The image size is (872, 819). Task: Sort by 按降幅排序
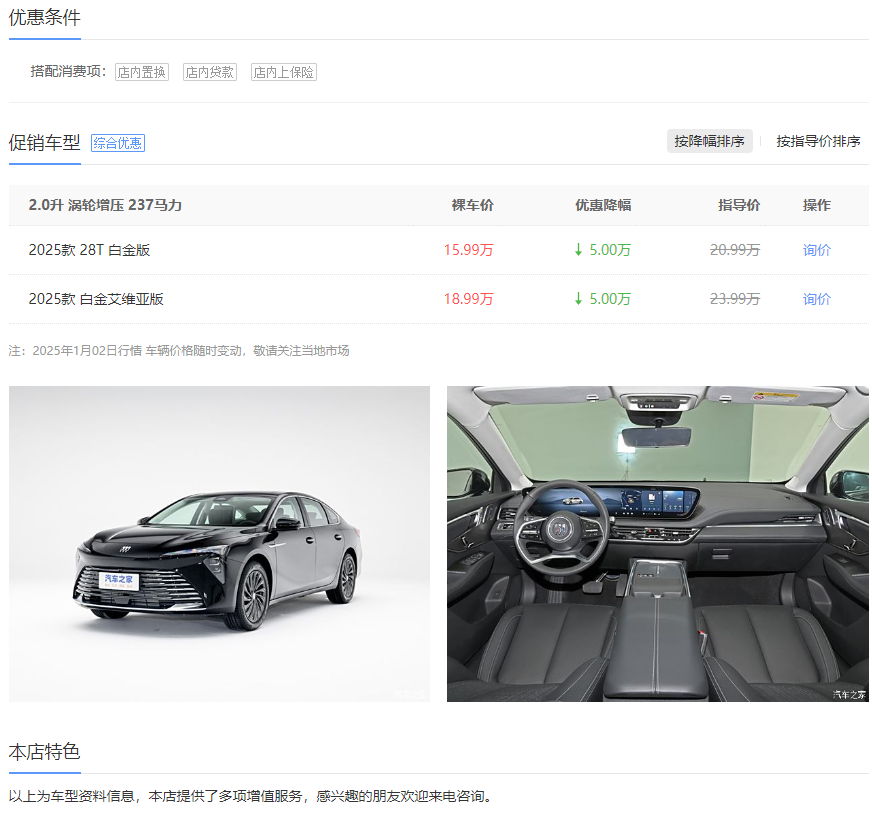pos(709,141)
